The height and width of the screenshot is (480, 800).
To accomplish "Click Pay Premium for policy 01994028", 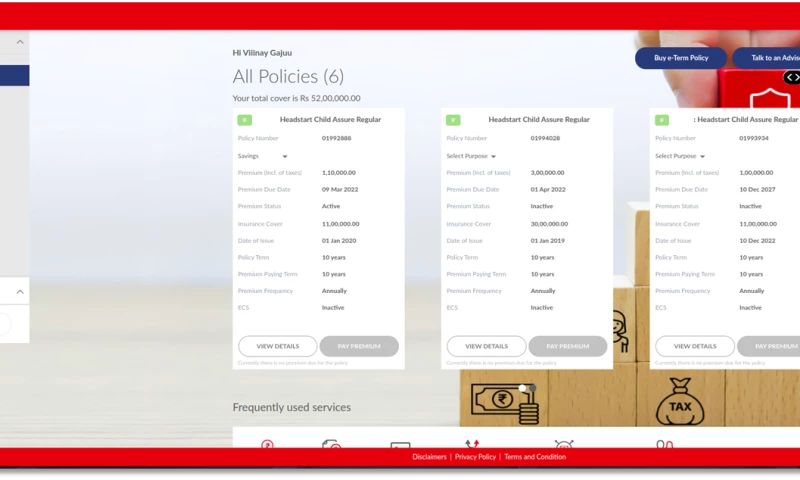I will coord(568,346).
